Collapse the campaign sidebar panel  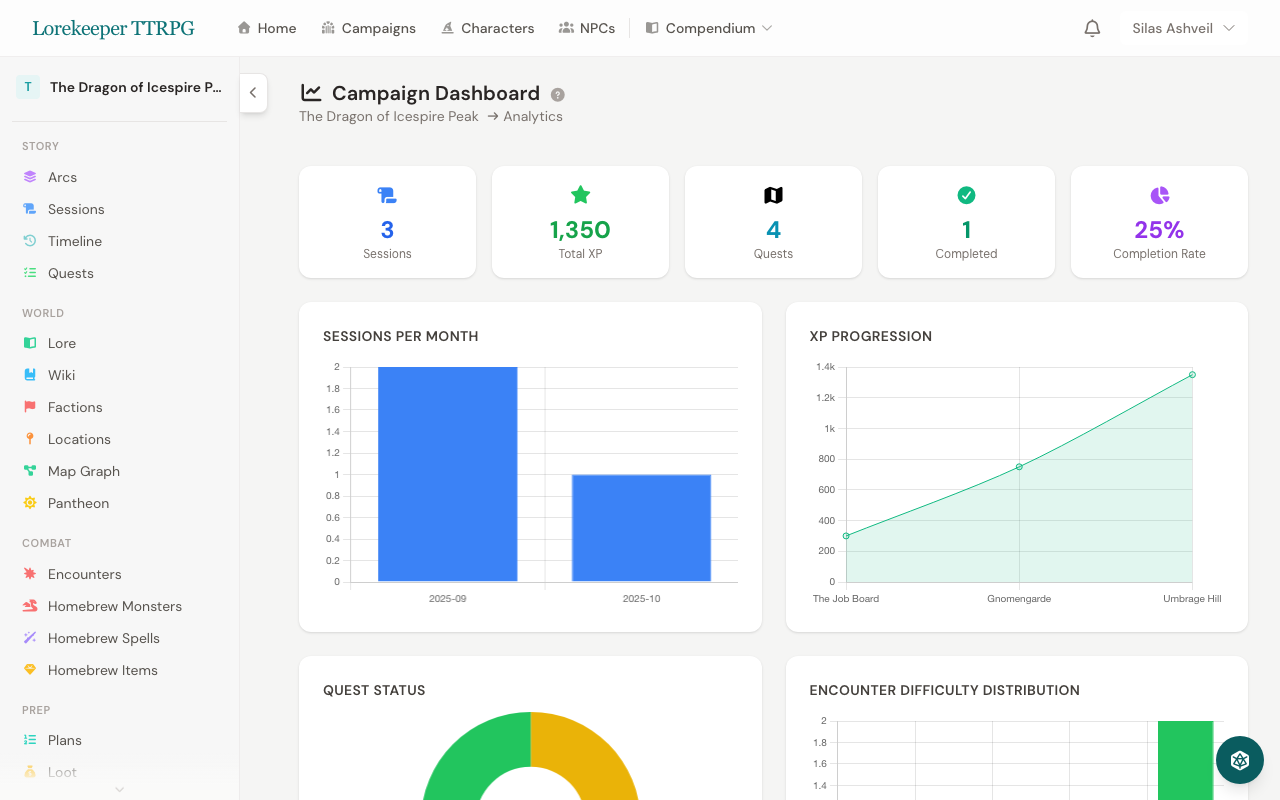point(253,93)
